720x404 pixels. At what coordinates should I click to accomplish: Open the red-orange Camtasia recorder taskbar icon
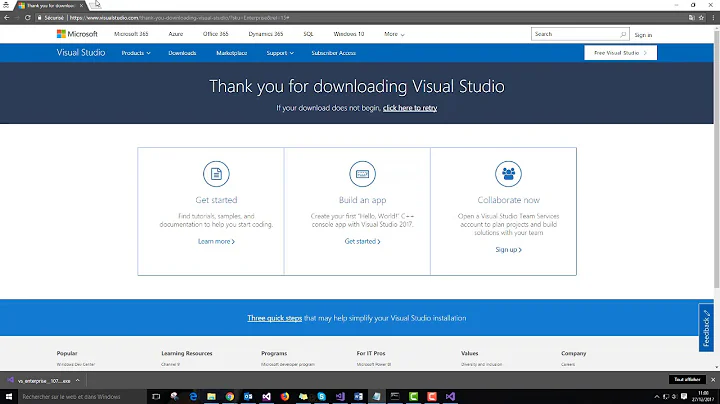[x=432, y=396]
